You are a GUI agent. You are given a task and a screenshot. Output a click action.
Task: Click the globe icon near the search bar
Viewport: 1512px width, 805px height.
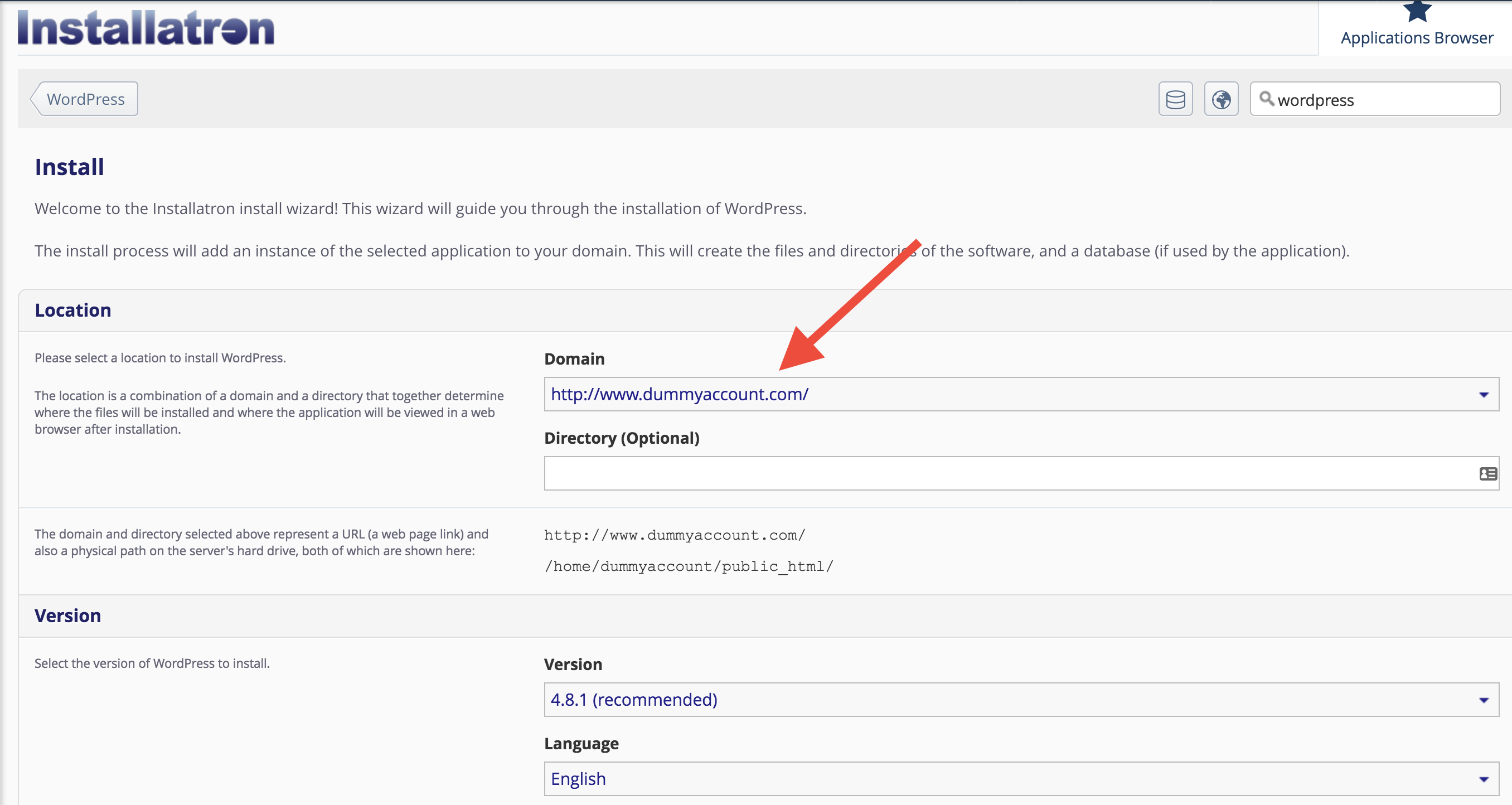tap(1221, 98)
